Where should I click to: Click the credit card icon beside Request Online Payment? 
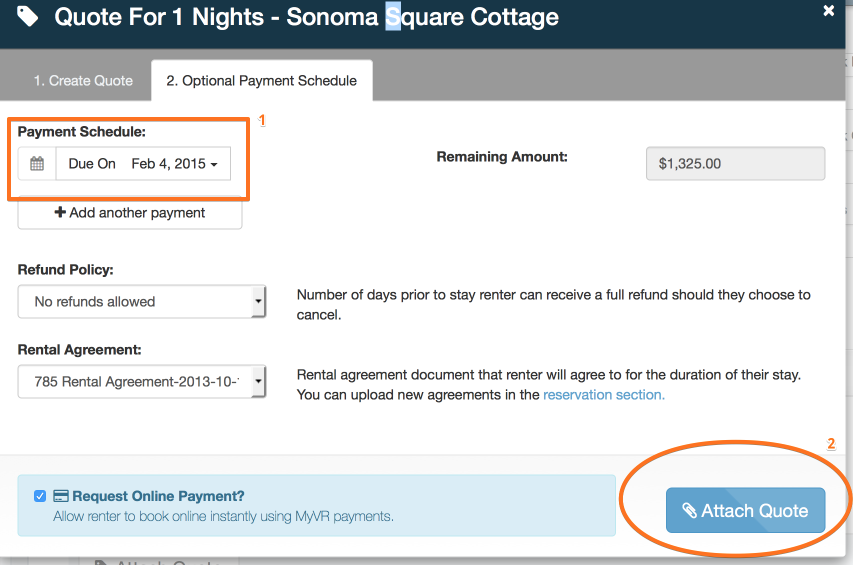point(60,496)
